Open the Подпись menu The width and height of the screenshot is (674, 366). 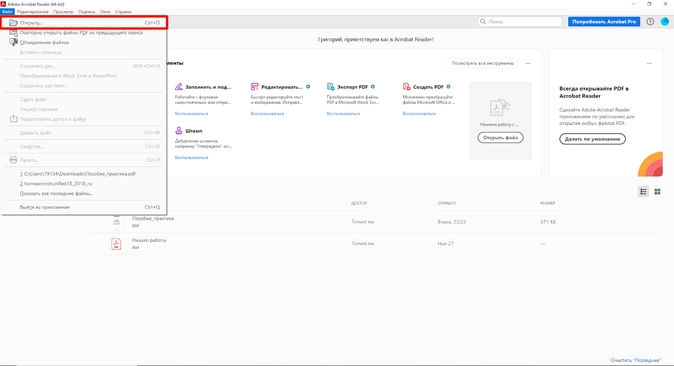pyautogui.click(x=87, y=12)
